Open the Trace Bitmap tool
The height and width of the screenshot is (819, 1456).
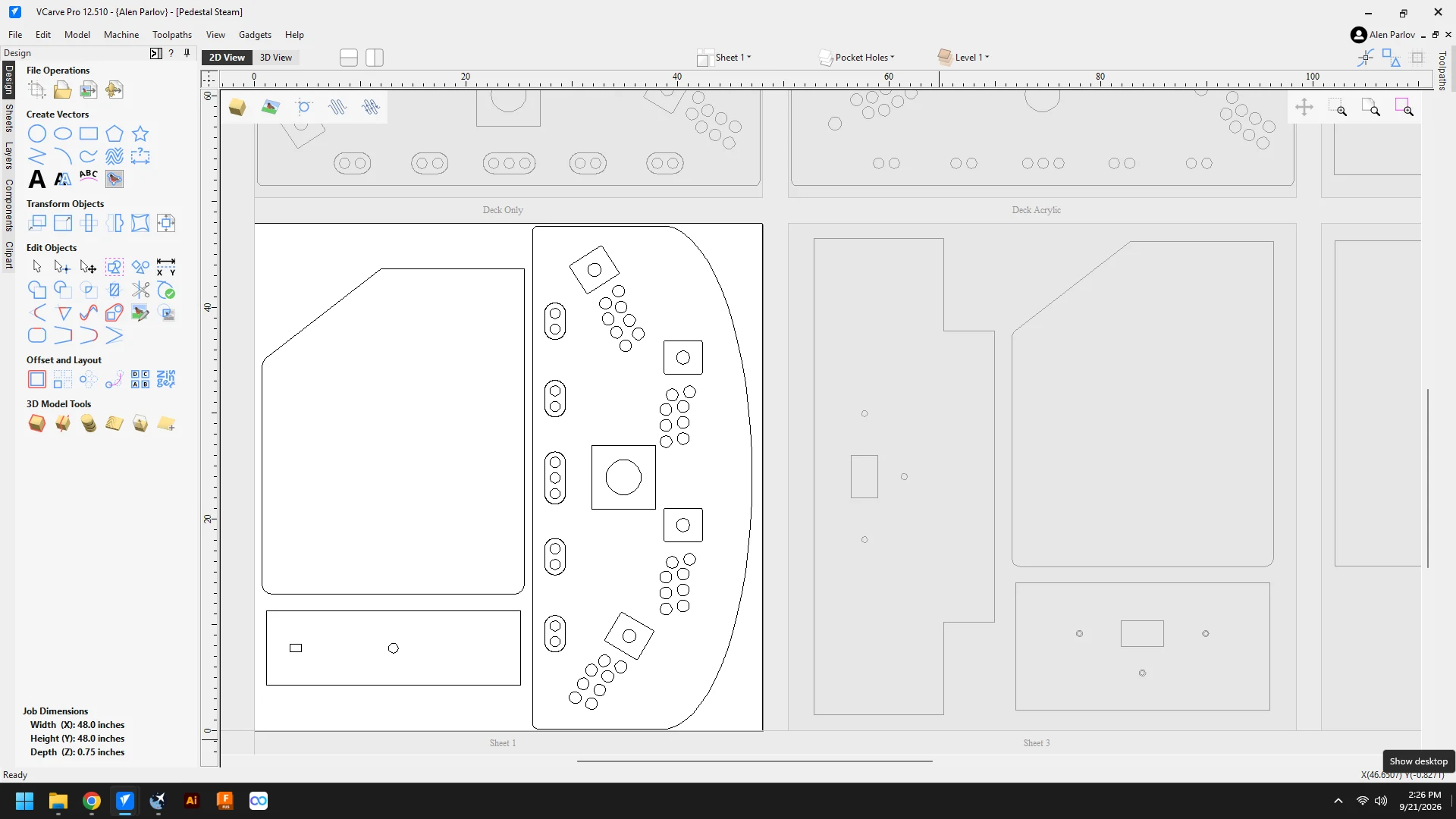click(115, 179)
